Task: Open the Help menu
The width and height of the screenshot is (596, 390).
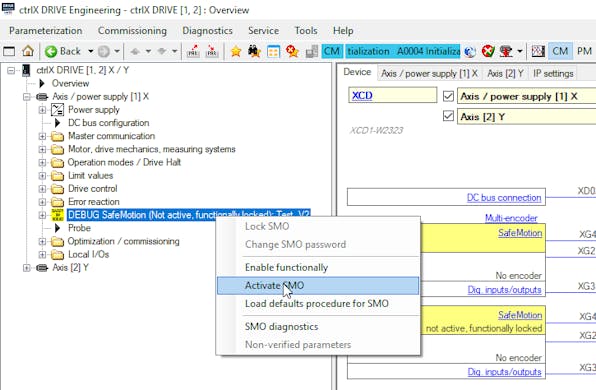Action: [343, 30]
